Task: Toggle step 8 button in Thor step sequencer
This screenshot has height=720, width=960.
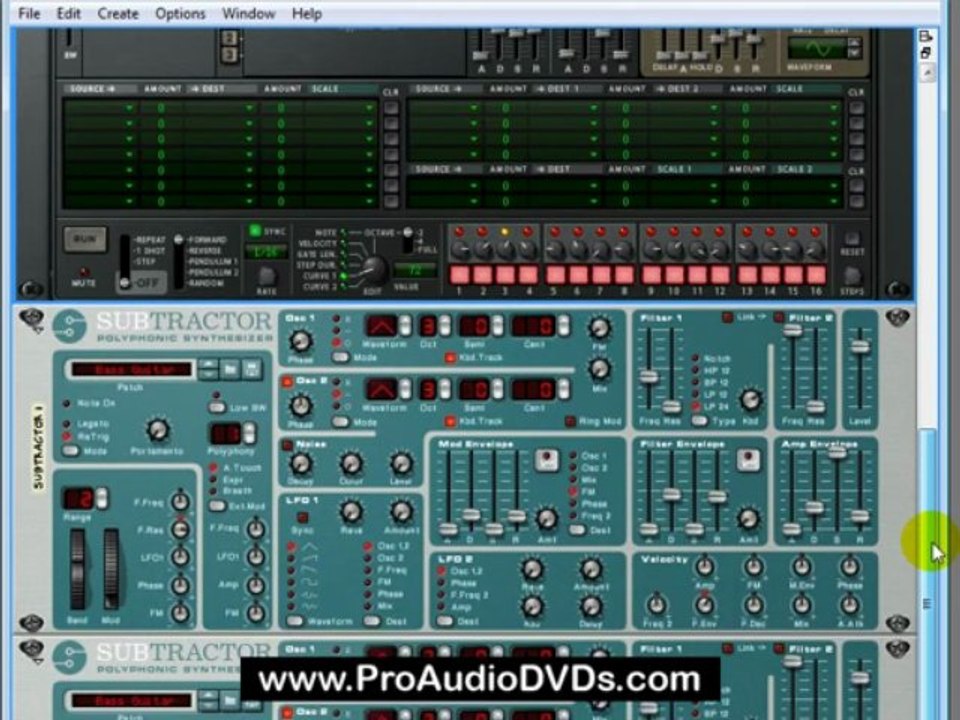Action: (x=624, y=275)
